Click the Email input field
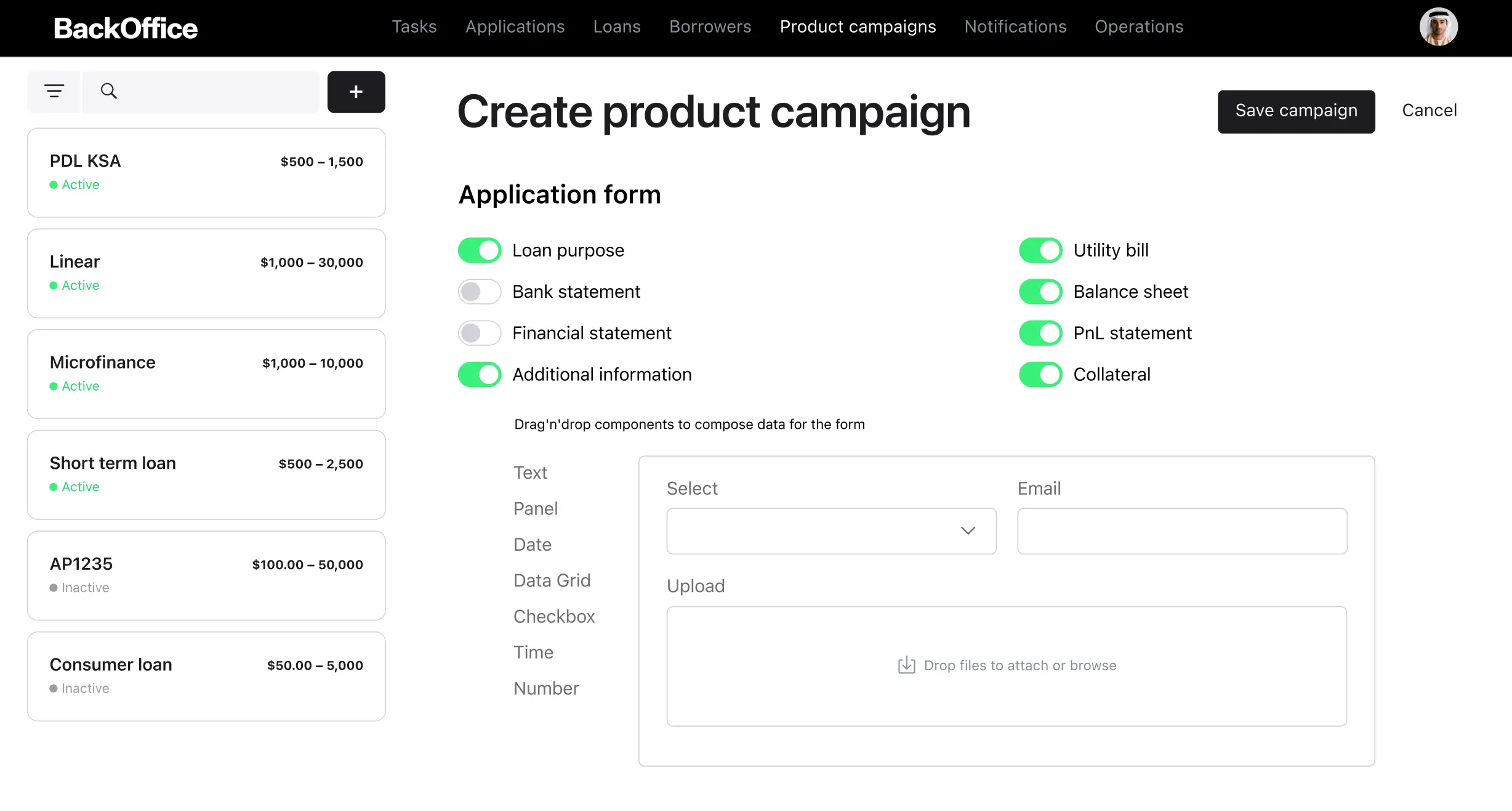 pos(1183,530)
